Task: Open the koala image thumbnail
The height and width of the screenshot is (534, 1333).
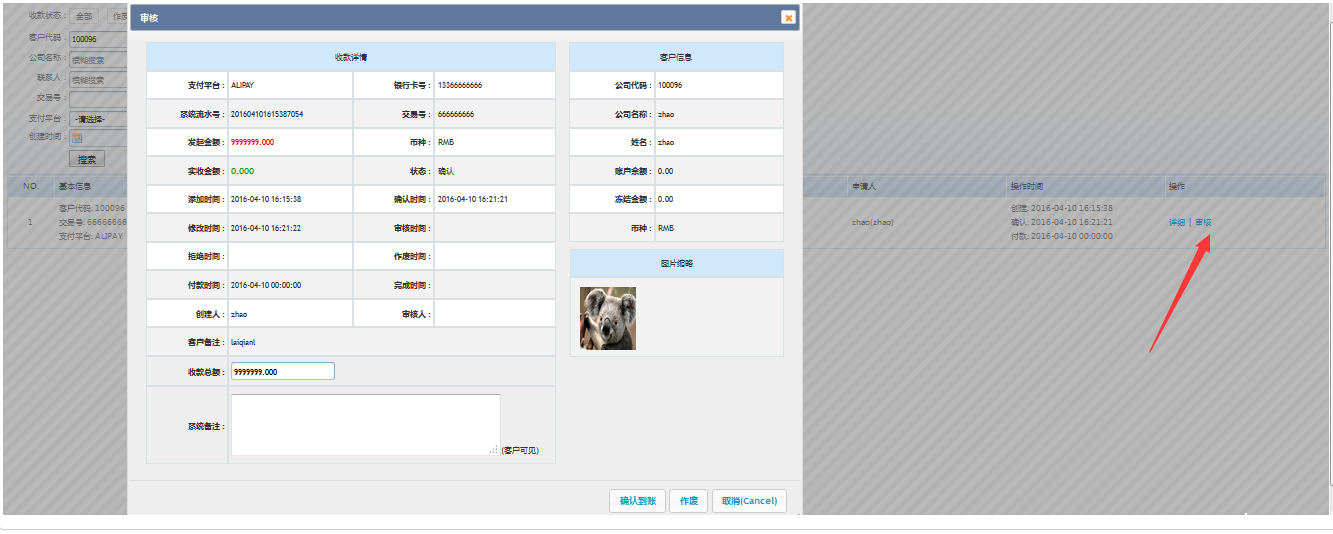Action: [608, 318]
